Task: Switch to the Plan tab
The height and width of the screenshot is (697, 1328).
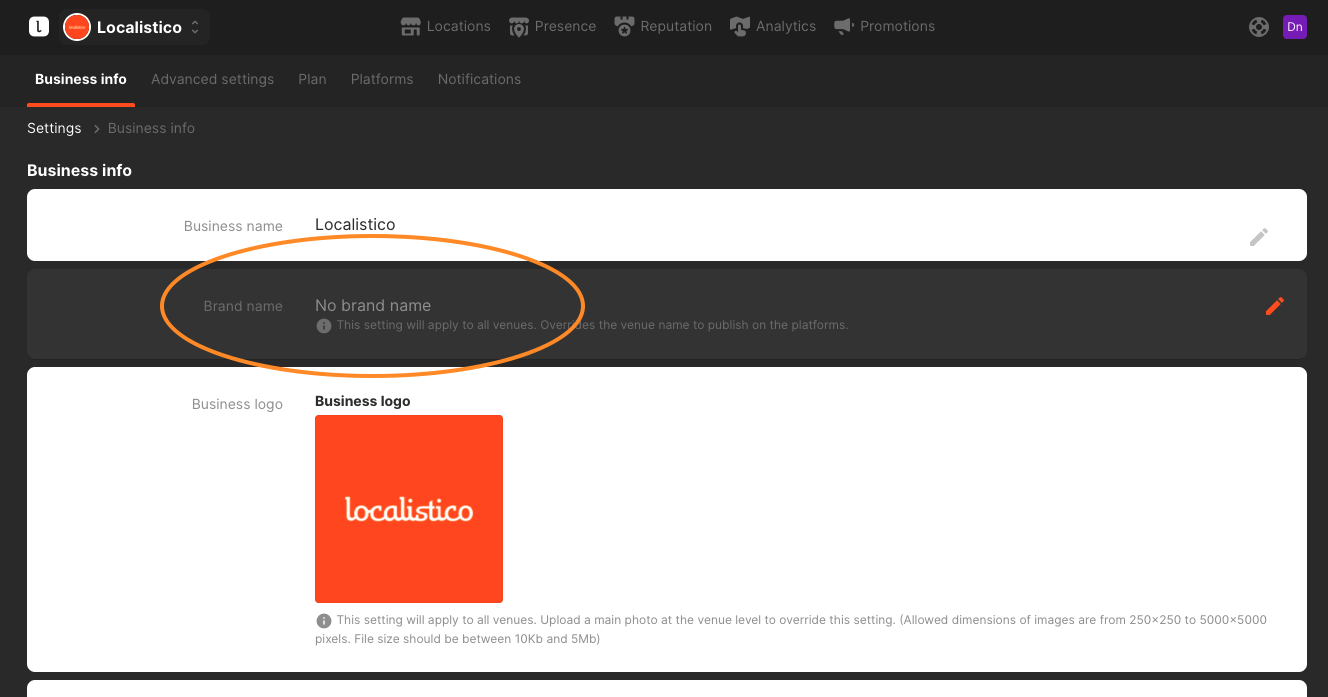Action: (x=312, y=80)
